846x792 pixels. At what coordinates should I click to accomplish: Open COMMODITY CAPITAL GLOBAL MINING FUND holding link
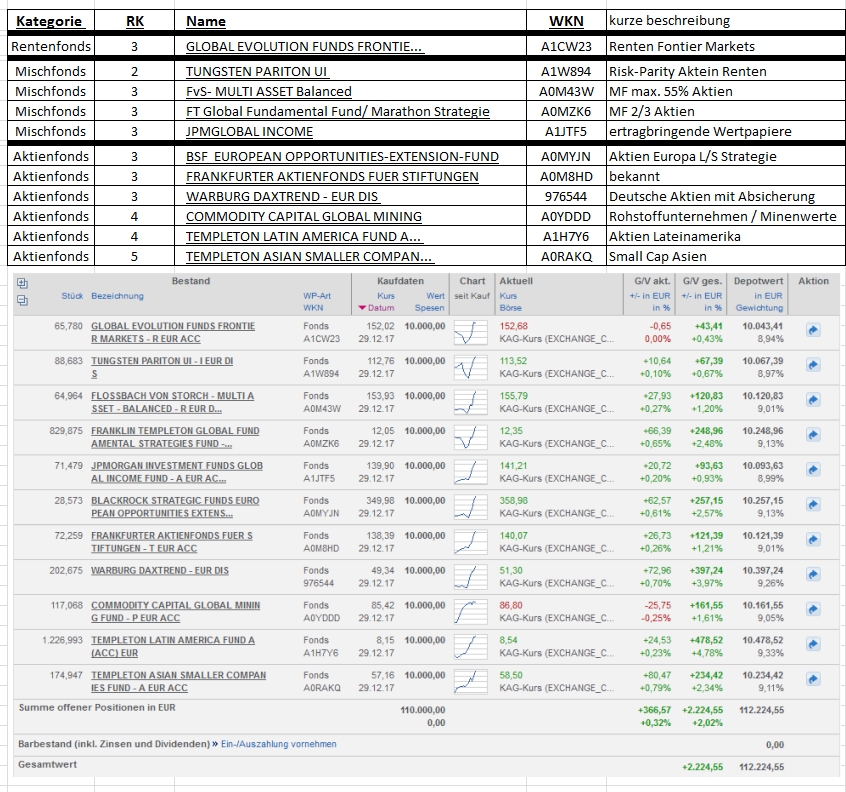175,612
